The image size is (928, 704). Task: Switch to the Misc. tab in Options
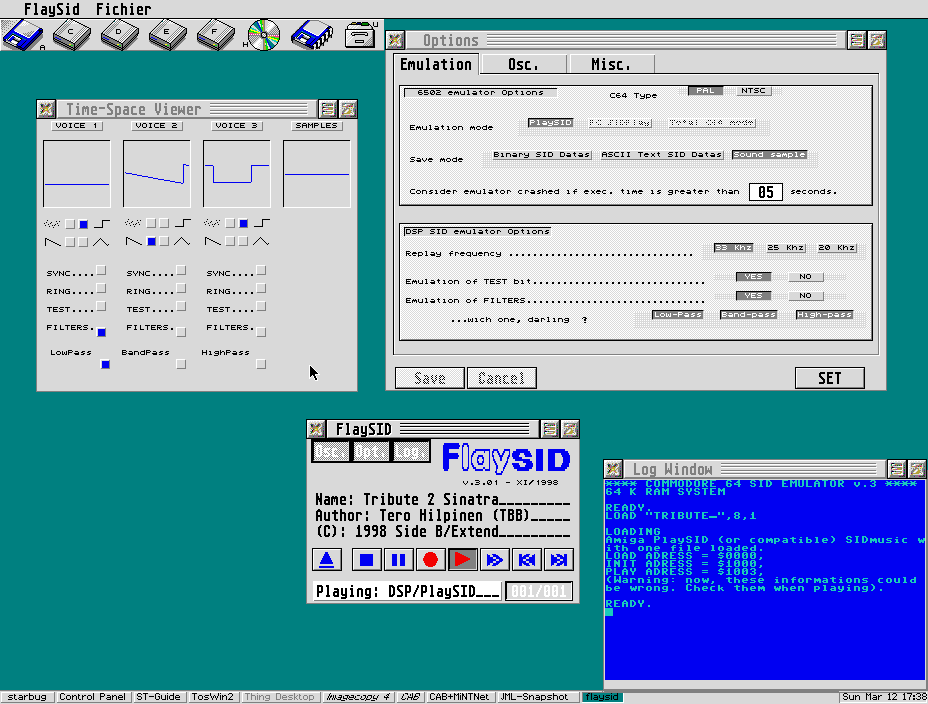click(611, 64)
